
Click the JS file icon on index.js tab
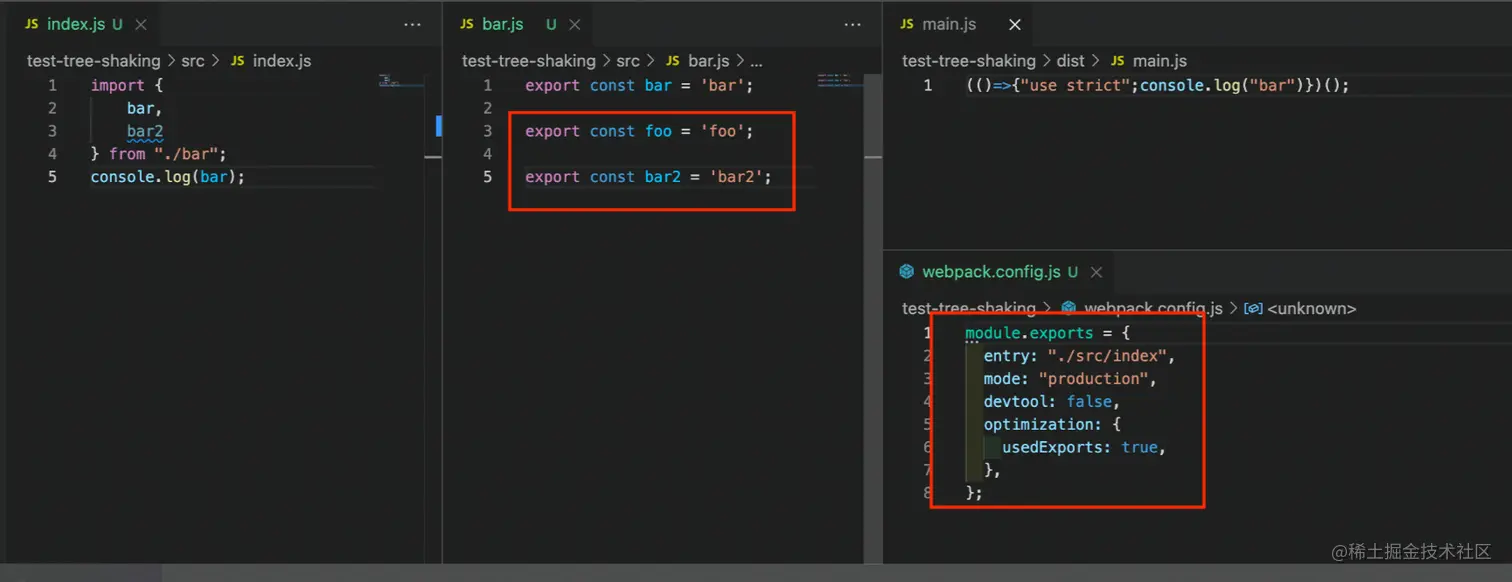32,24
